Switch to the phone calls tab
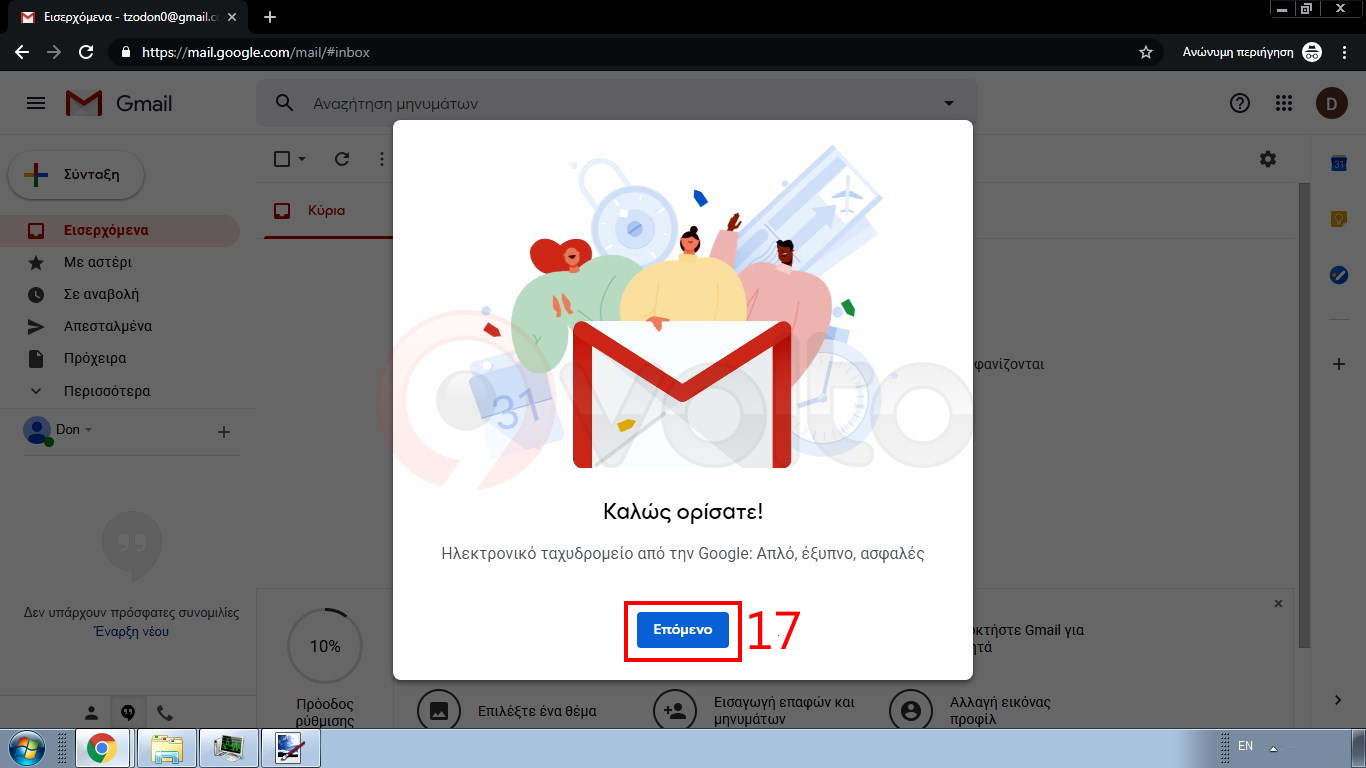The height and width of the screenshot is (768, 1366). click(165, 713)
